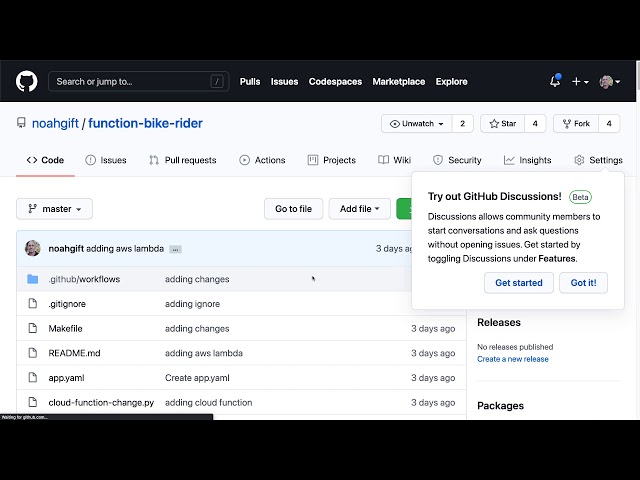Click the fork icon

click(567, 124)
